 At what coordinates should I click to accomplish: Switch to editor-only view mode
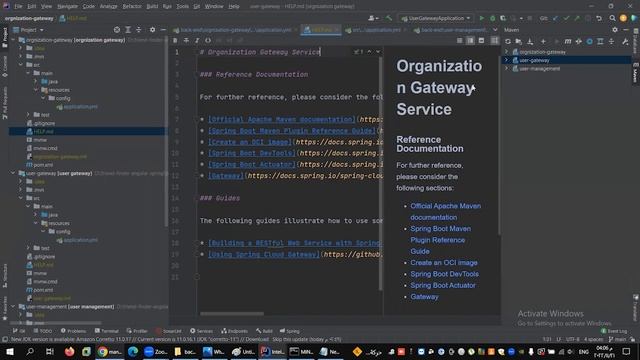[460, 40]
